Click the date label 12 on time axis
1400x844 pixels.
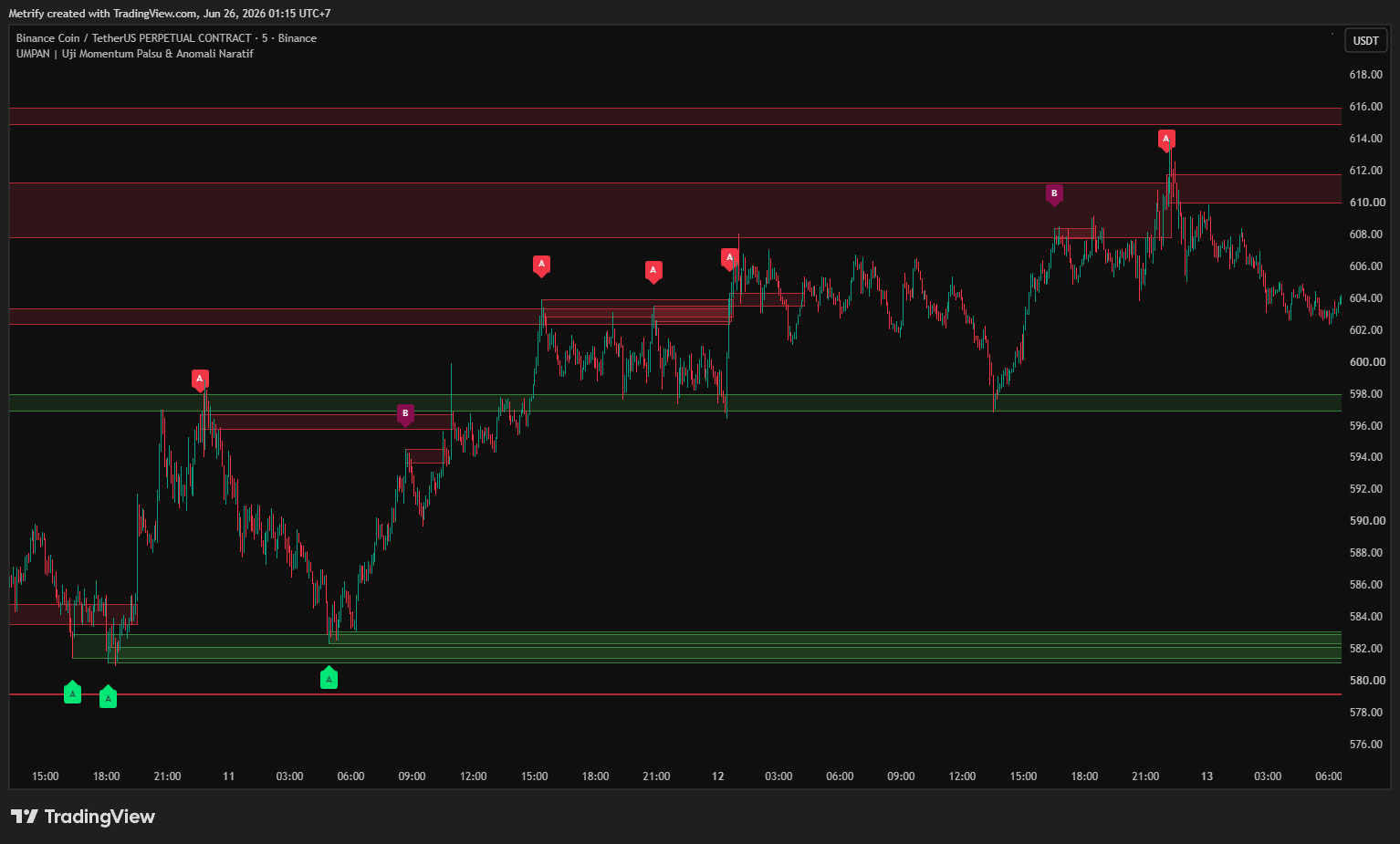[718, 776]
